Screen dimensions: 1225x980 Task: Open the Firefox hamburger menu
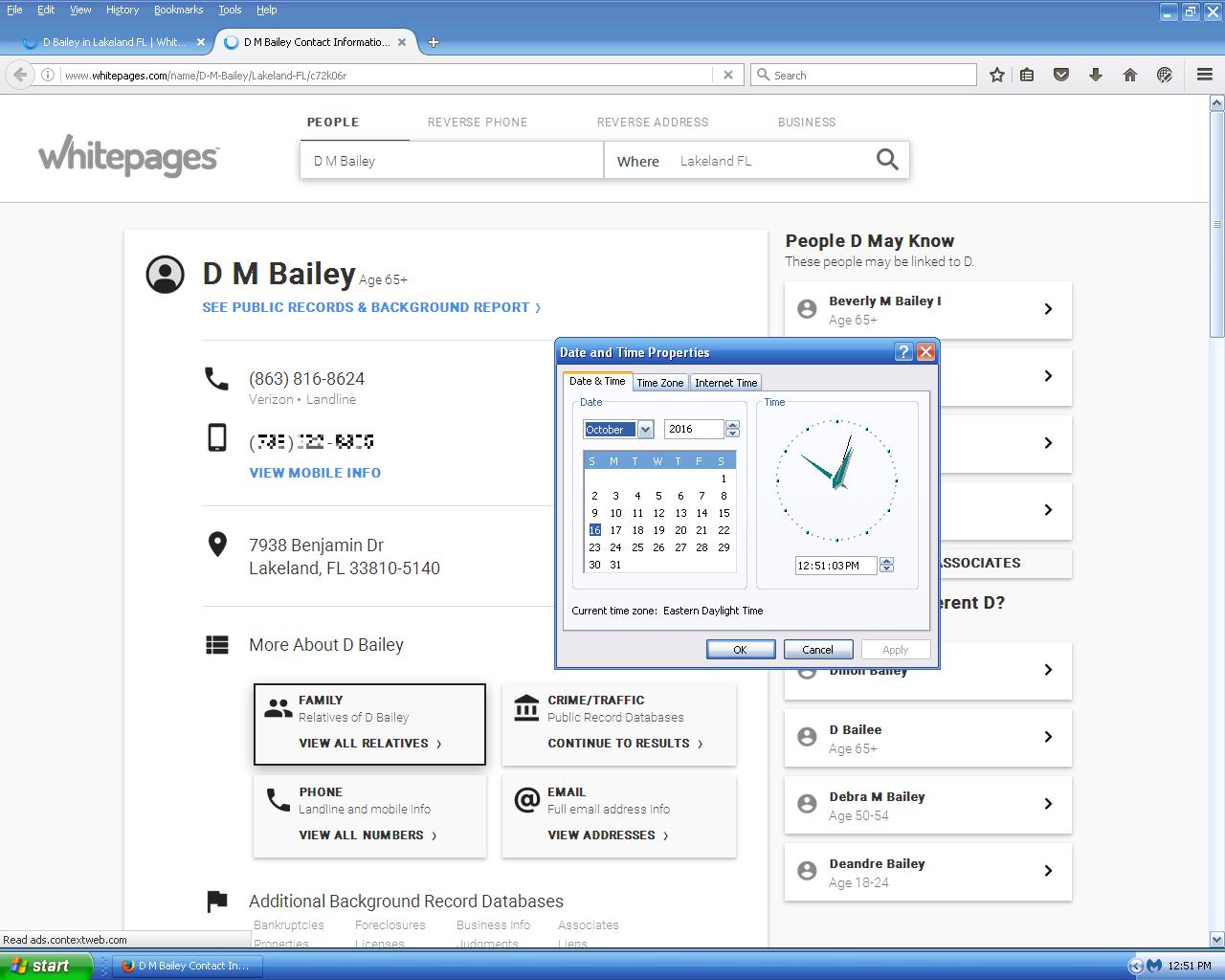(1205, 75)
